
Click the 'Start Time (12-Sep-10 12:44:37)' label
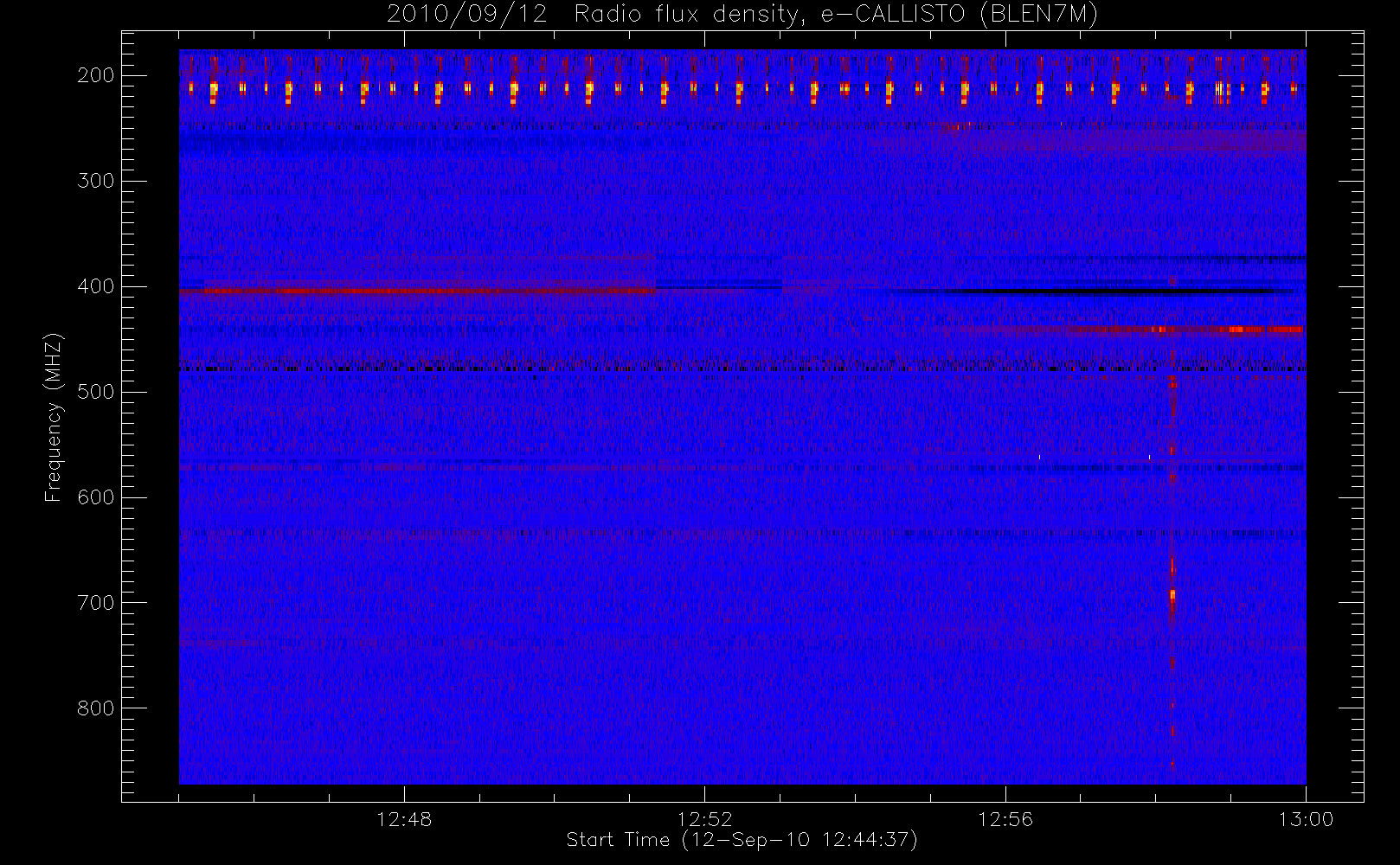[742, 840]
